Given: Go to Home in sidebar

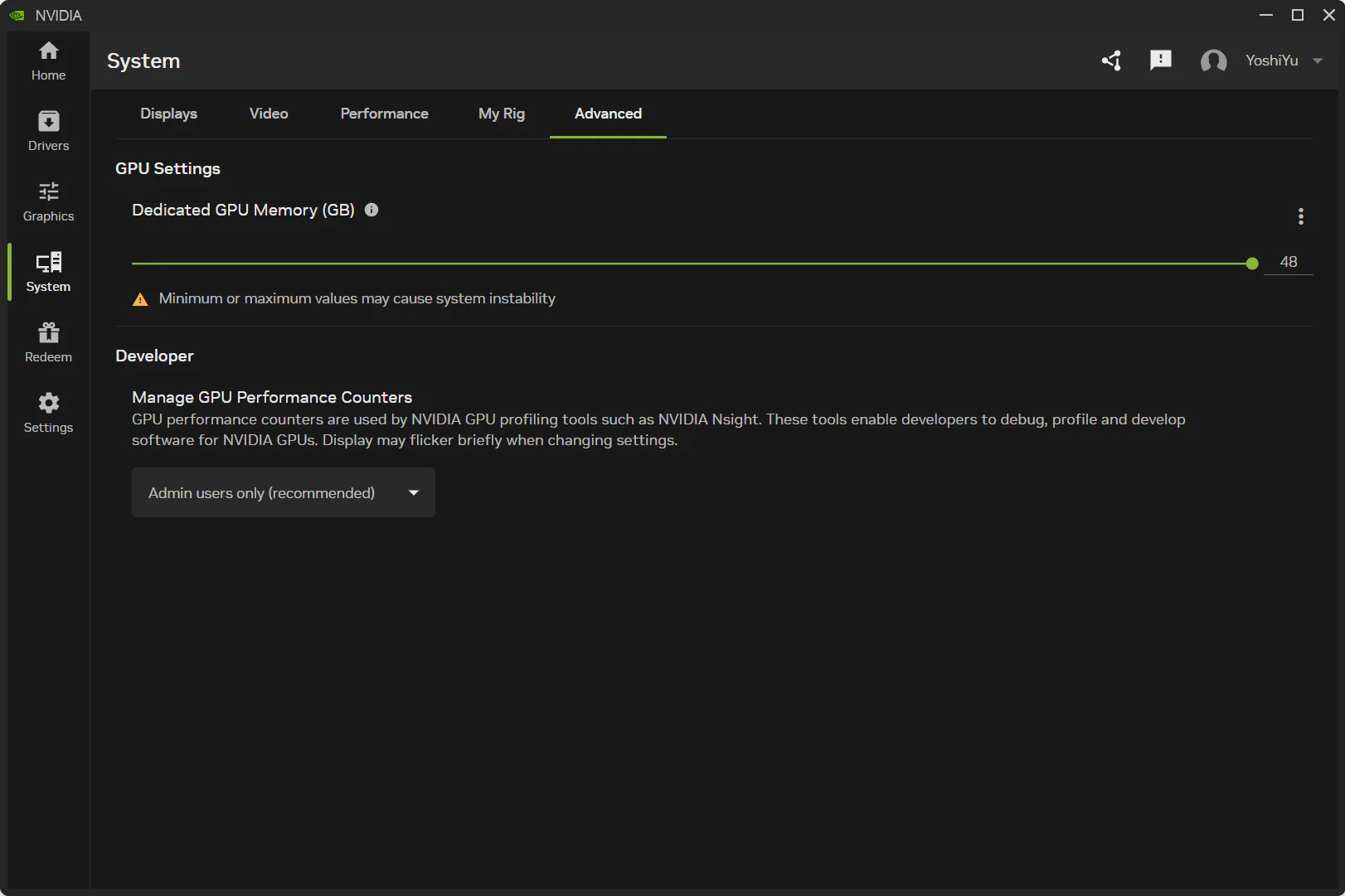Looking at the screenshot, I should [x=48, y=61].
